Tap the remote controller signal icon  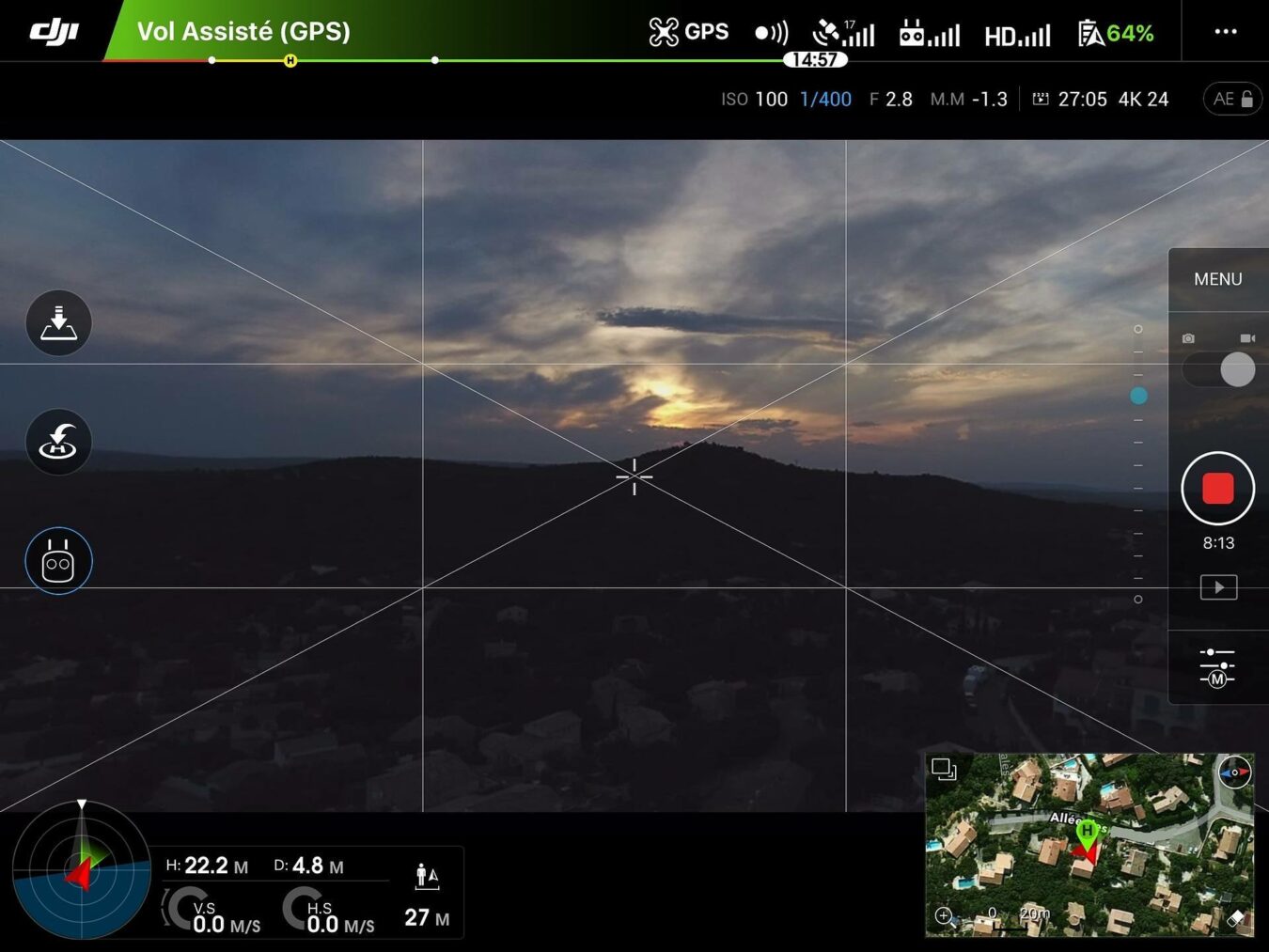click(929, 34)
